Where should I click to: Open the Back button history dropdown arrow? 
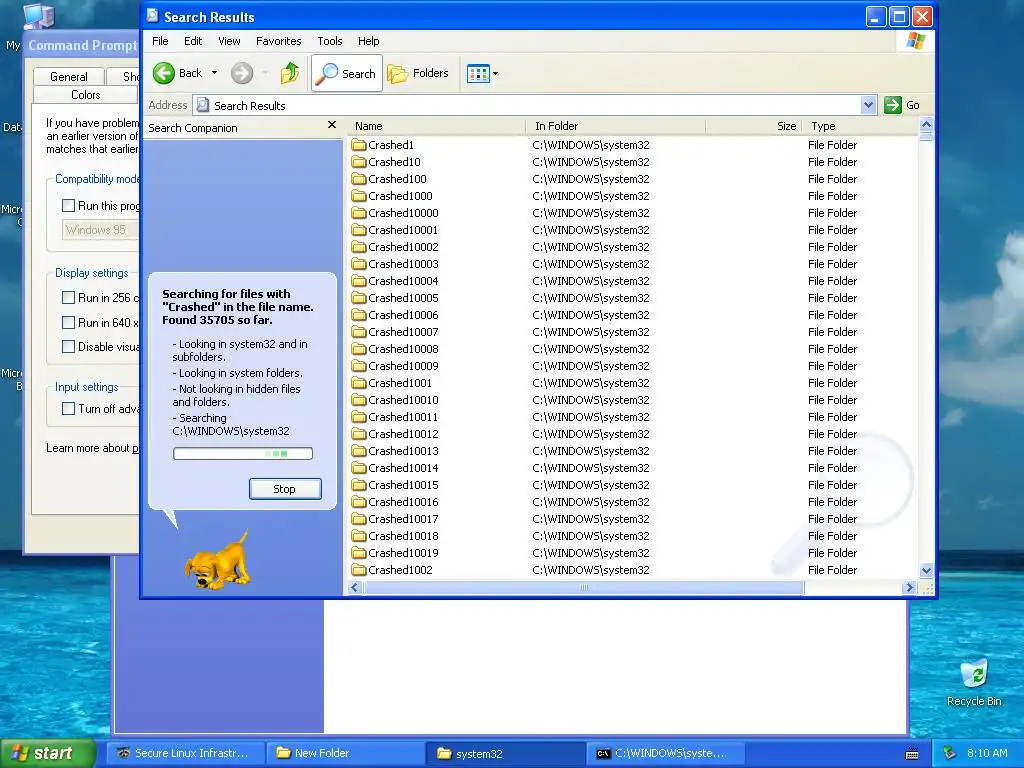pos(214,73)
